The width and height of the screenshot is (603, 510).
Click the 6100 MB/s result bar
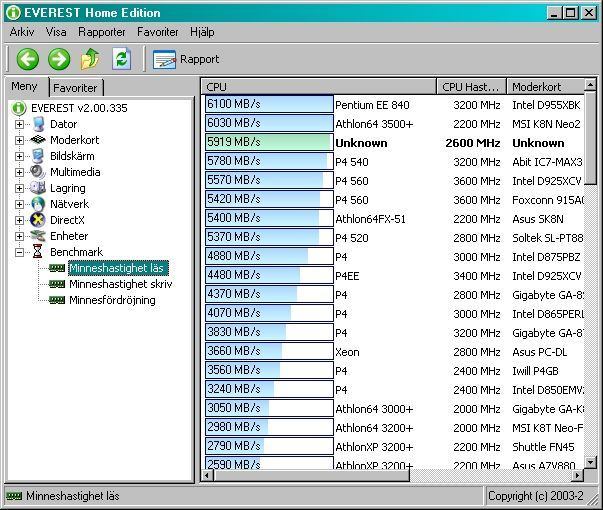[269, 104]
